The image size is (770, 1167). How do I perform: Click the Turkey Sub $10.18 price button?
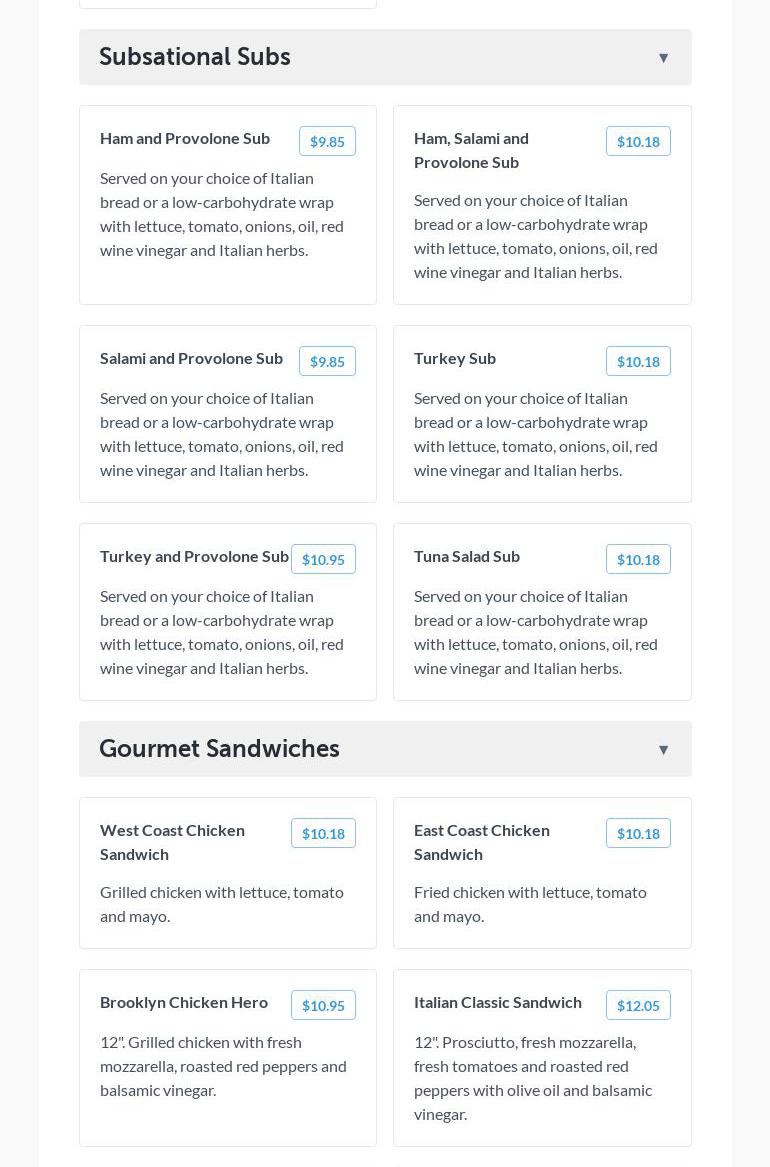(638, 361)
